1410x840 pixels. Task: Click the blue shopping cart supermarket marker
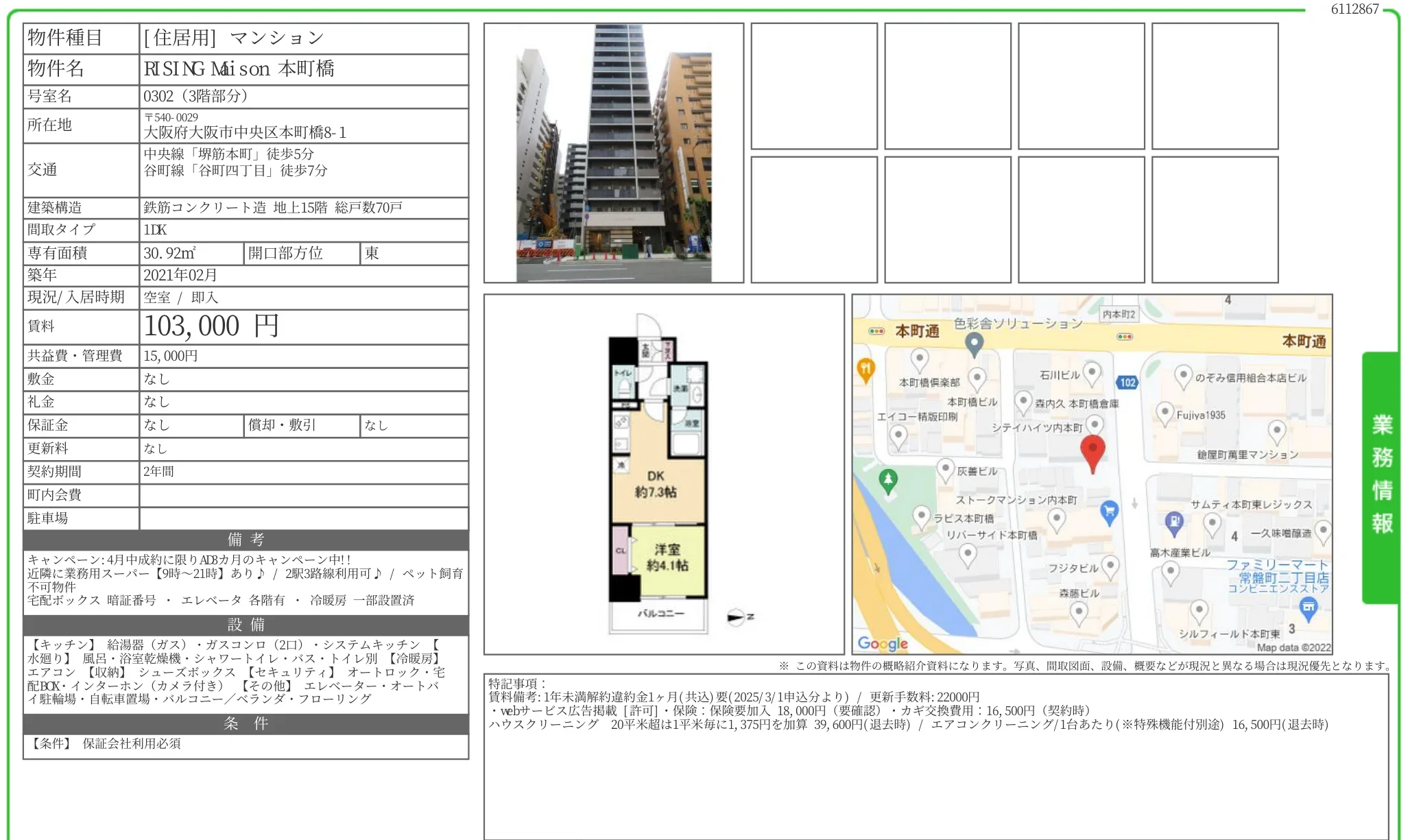click(1108, 511)
